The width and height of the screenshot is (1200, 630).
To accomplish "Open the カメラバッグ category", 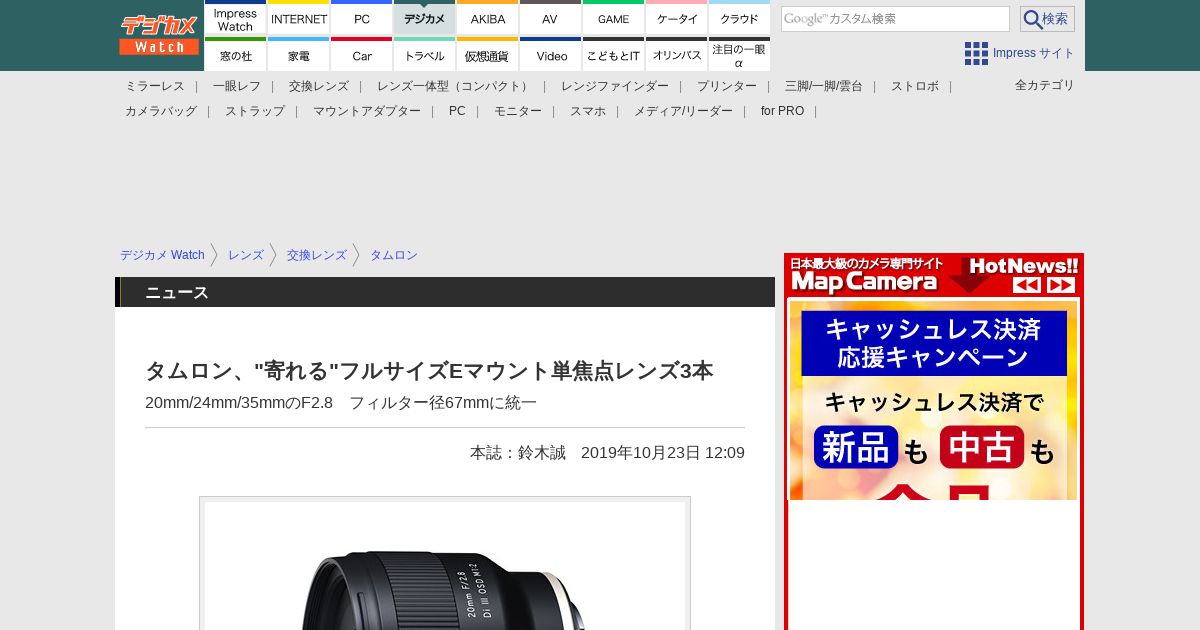I will pos(161,111).
